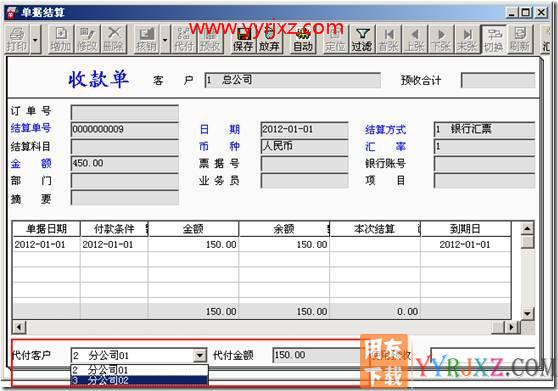Click the 刷新 refresh toolbar icon
Screen dimensions: 558x391
pyautogui.click(x=520, y=39)
